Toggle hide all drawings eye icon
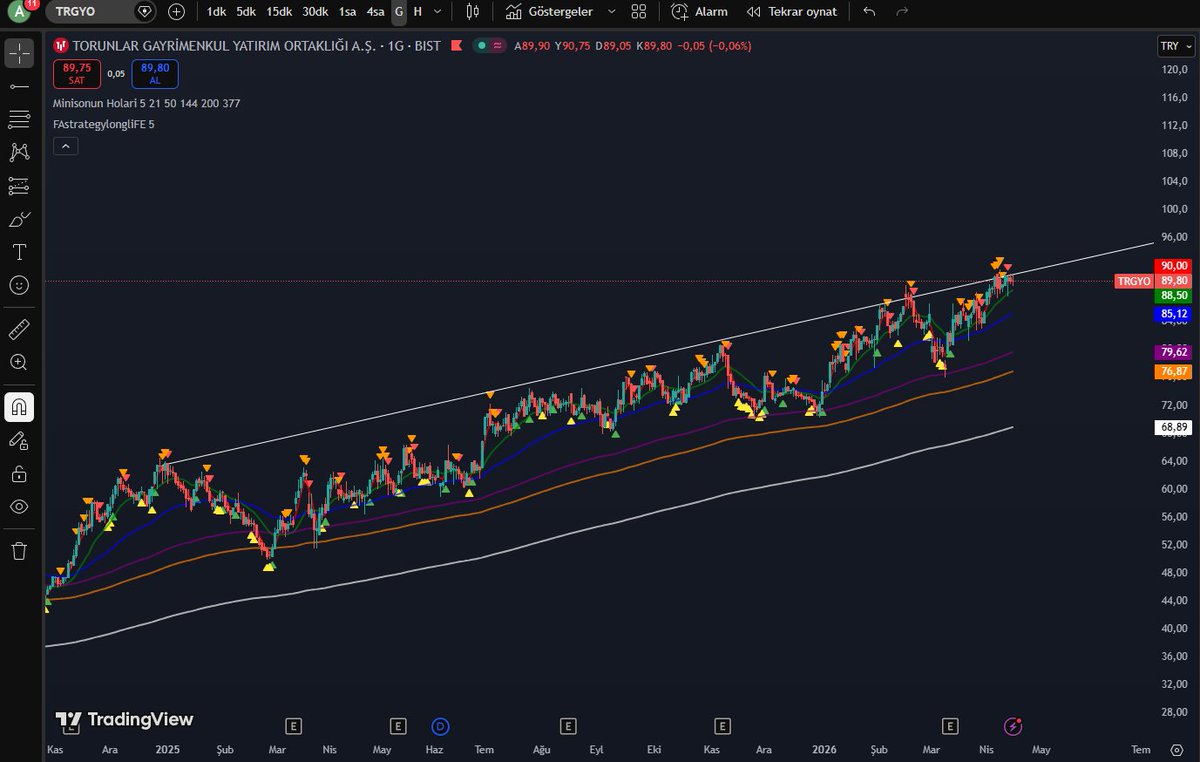The height and width of the screenshot is (762, 1200). [19, 506]
